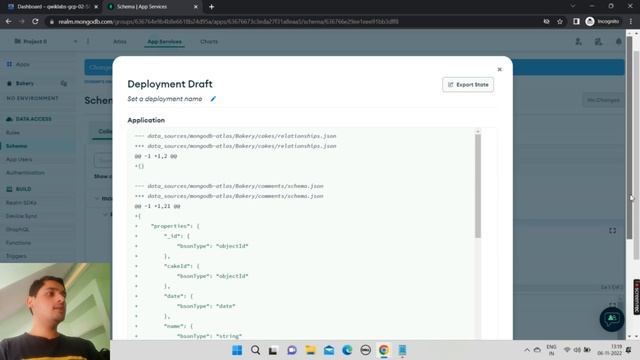This screenshot has width=640, height=360.
Task: Click the invite user icon in header
Action: 578,42
